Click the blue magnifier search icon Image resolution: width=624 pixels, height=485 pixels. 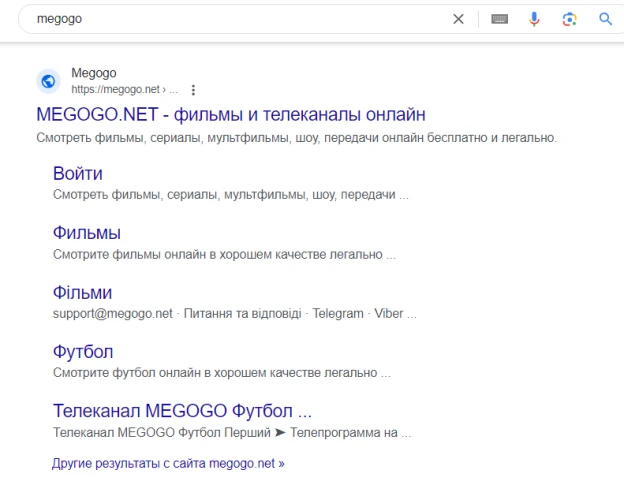(605, 19)
